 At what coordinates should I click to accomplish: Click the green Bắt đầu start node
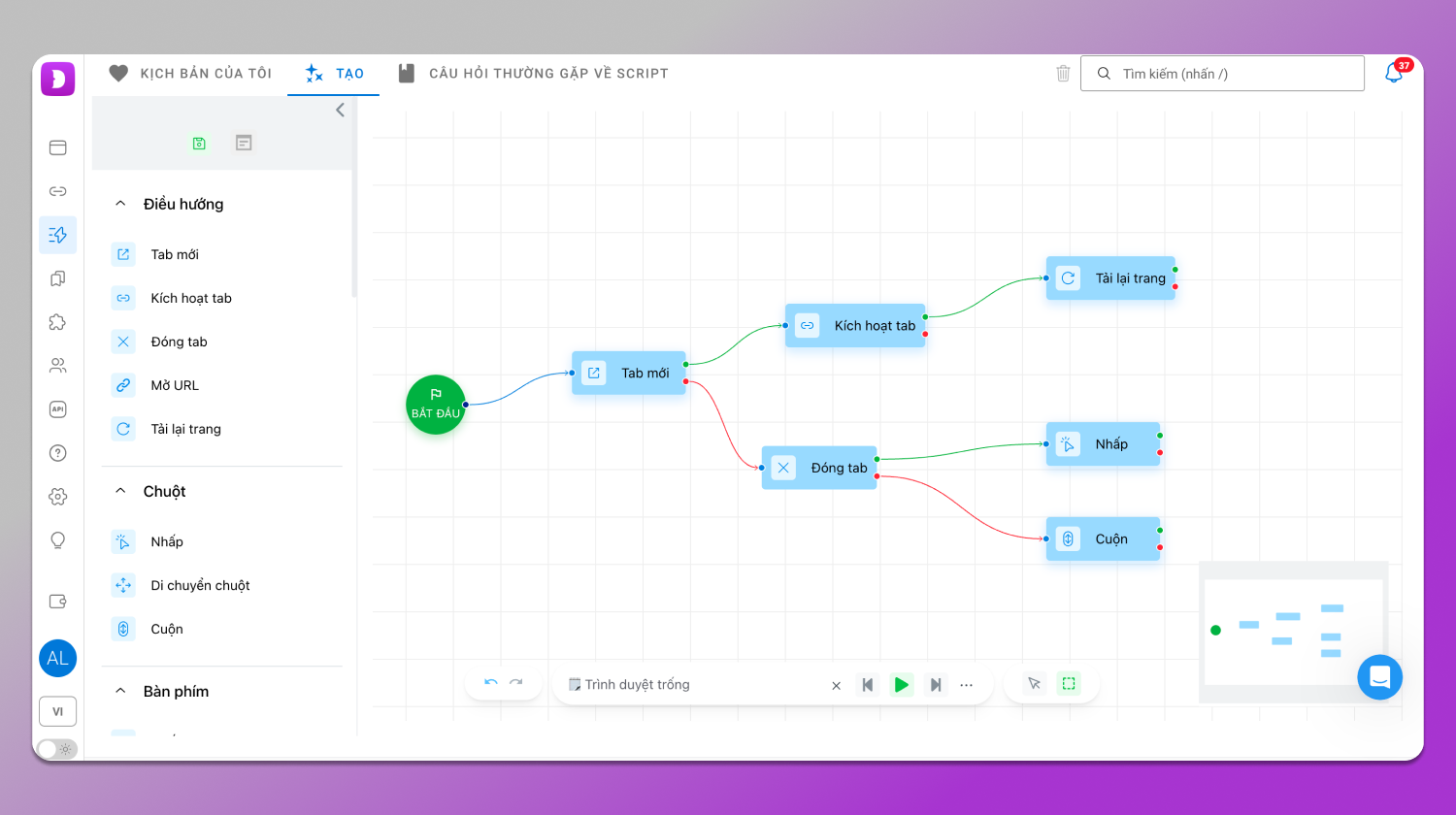[435, 405]
